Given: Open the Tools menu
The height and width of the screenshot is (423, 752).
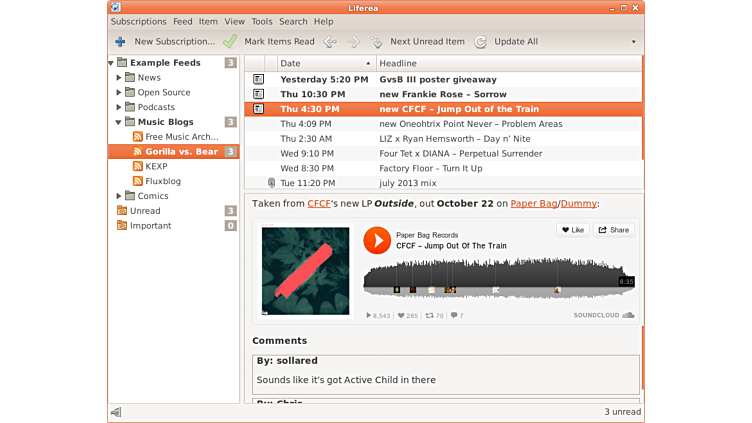Looking at the screenshot, I should click(x=262, y=21).
